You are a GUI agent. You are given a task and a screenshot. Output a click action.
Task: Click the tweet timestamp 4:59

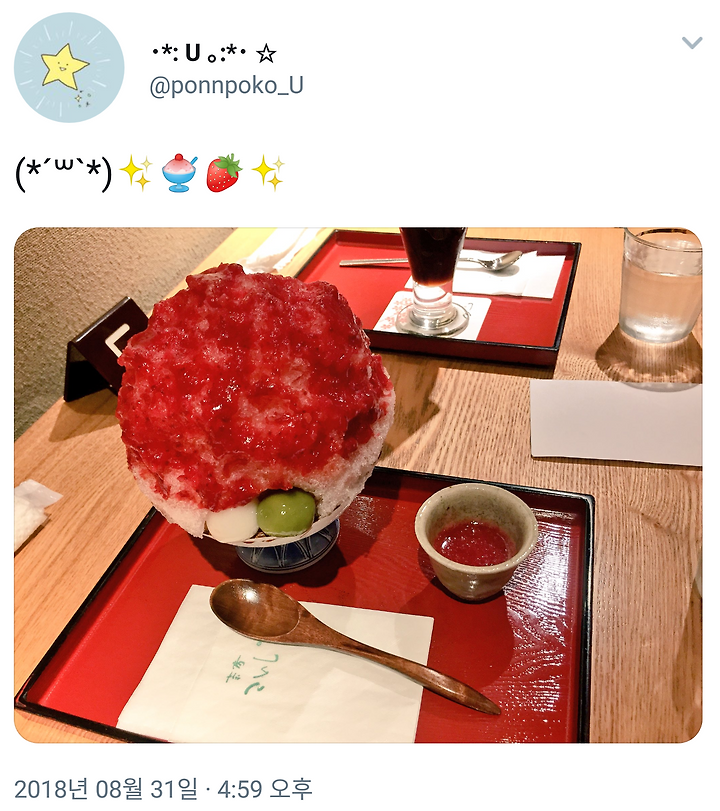tap(239, 789)
